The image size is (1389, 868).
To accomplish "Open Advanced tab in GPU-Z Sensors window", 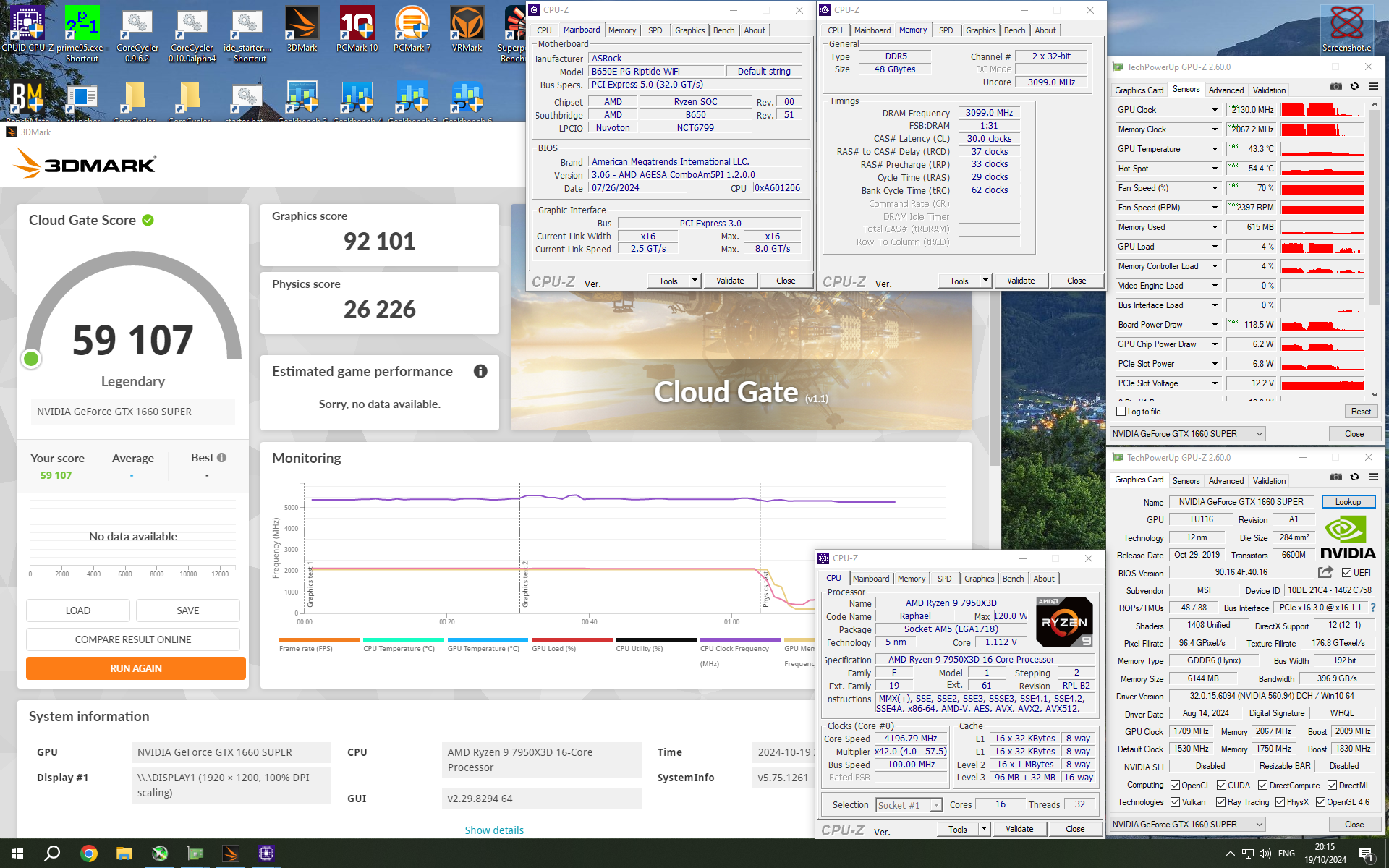I will (x=1226, y=90).
